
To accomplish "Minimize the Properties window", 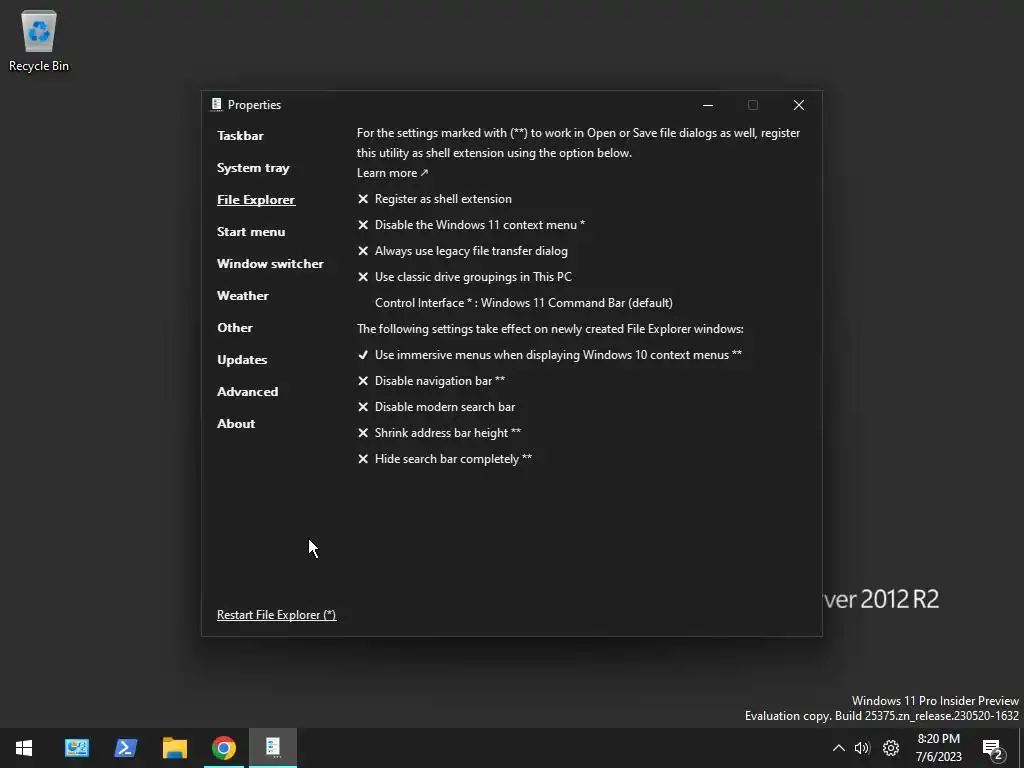I will click(708, 105).
